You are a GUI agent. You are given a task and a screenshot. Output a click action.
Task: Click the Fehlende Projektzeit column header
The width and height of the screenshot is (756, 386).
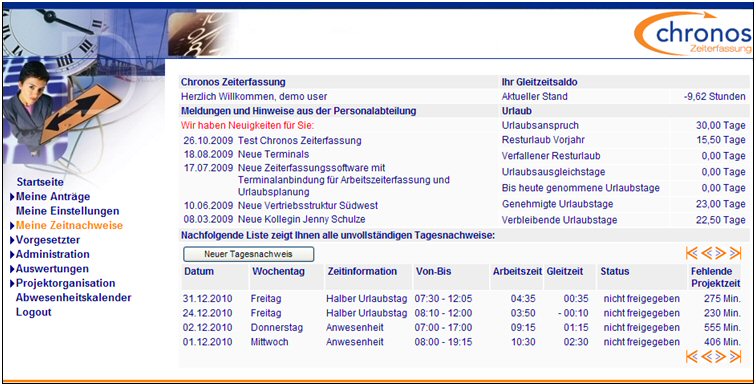coord(715,277)
